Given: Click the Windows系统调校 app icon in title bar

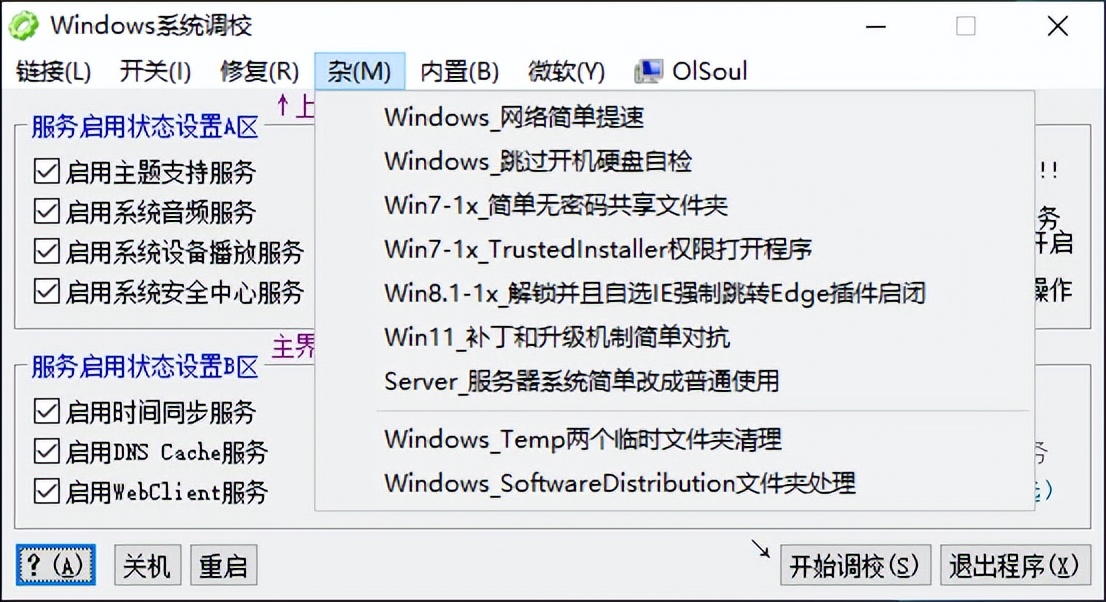Looking at the screenshot, I should (x=24, y=24).
